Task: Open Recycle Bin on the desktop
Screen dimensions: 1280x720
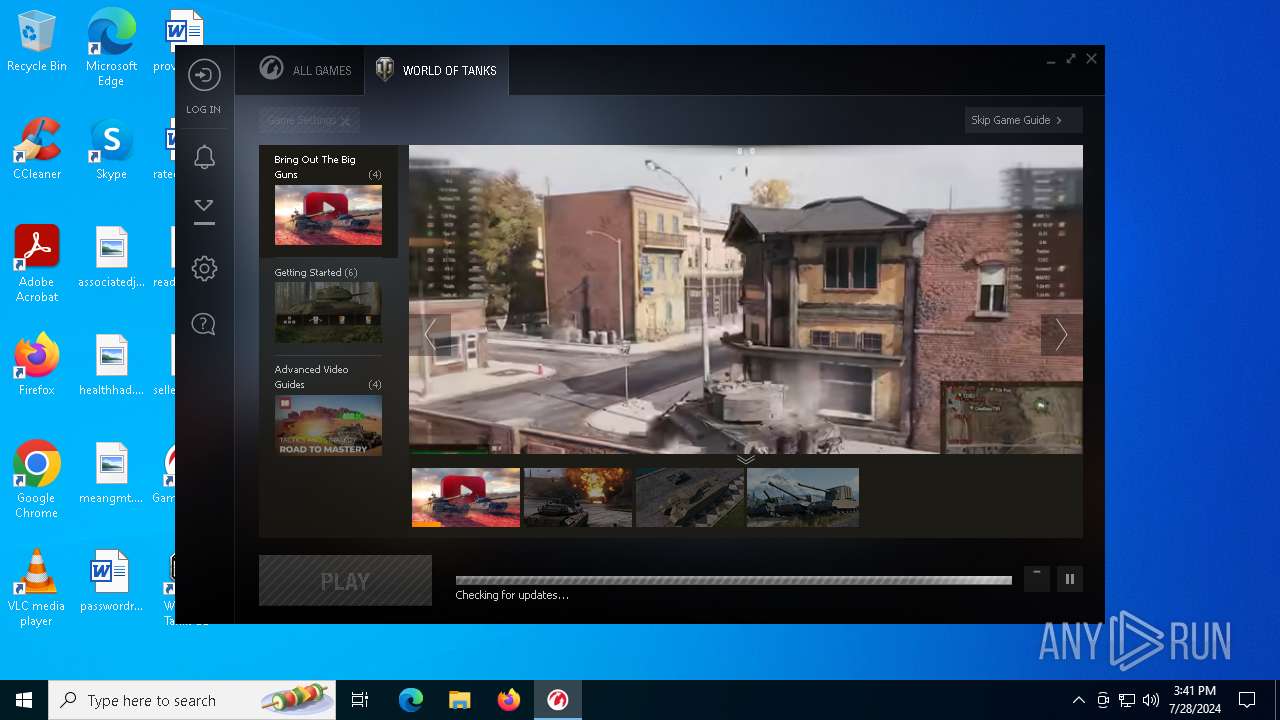Action: point(37,42)
